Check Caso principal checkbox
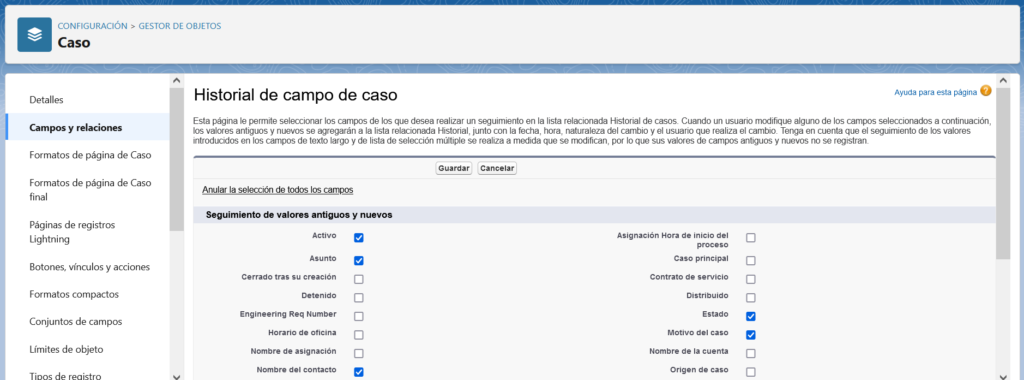This screenshot has width=1024, height=380. point(751,261)
